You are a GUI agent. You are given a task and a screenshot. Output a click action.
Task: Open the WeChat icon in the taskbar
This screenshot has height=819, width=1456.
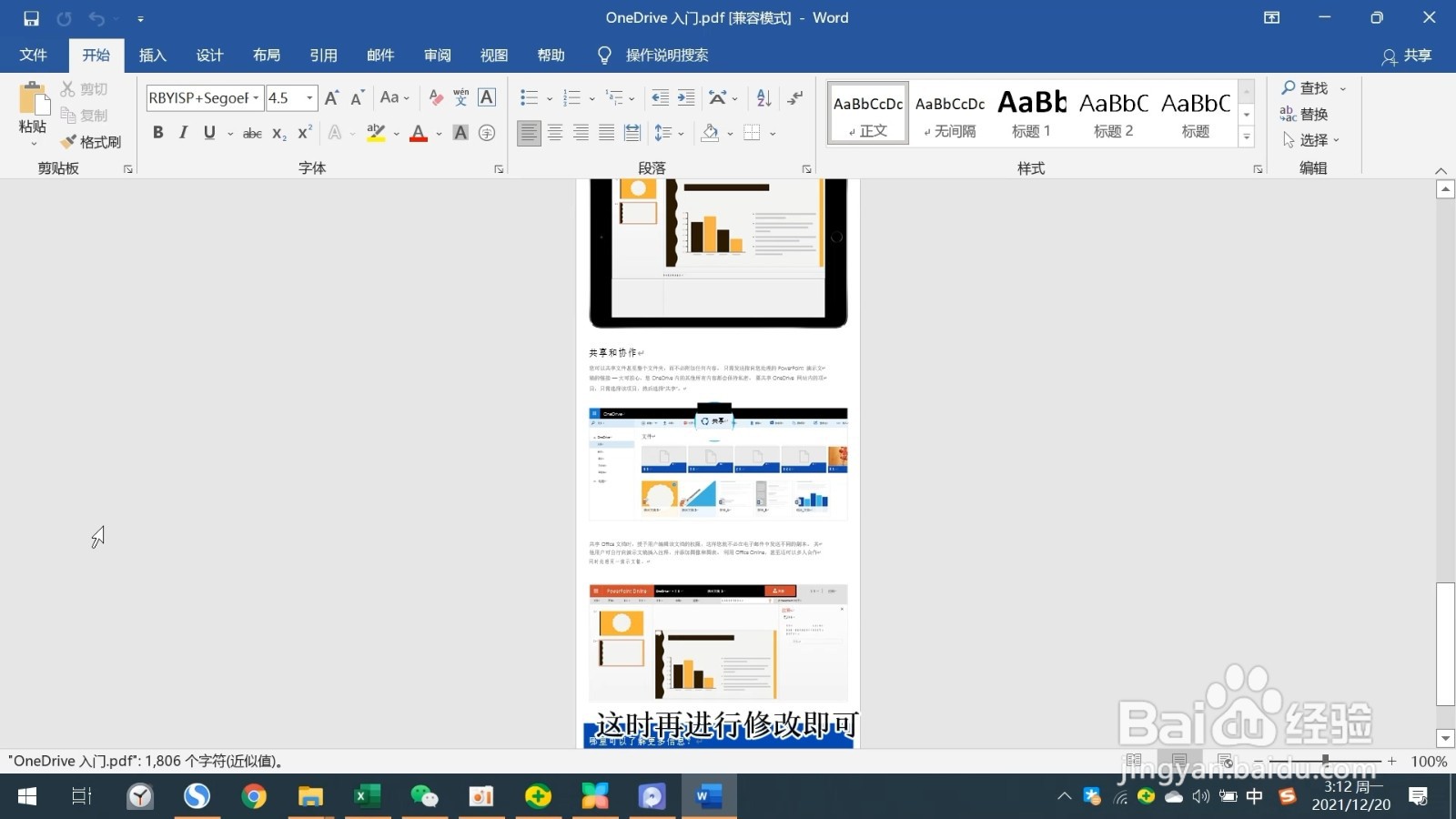click(x=424, y=797)
